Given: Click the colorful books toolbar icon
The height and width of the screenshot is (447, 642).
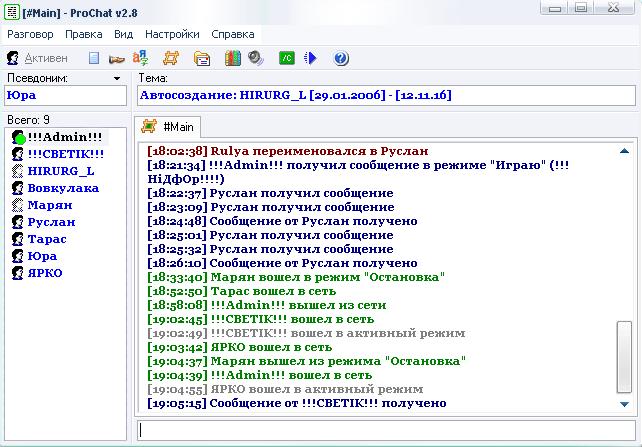Looking at the screenshot, I should 232,58.
